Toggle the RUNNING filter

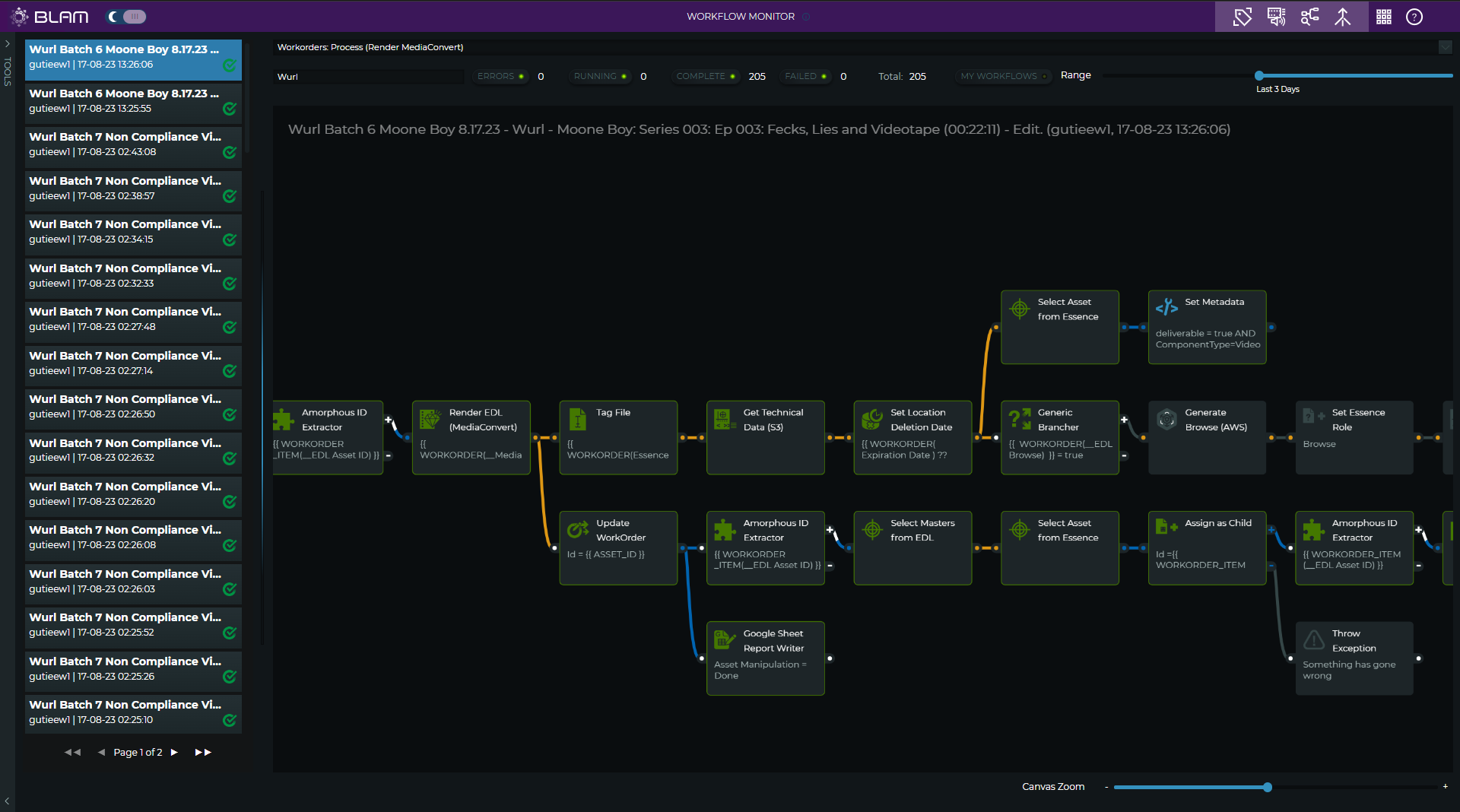600,76
